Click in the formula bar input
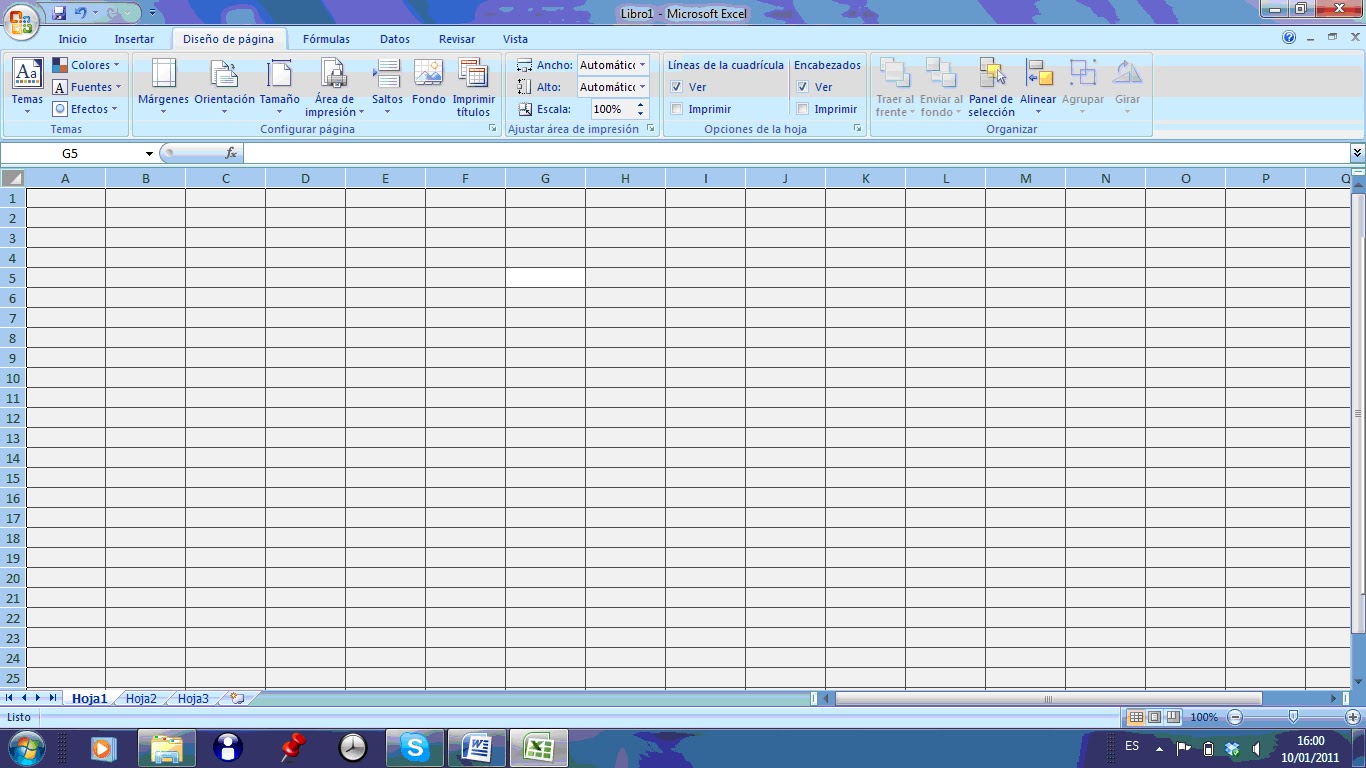This screenshot has width=1366, height=768. [795, 153]
